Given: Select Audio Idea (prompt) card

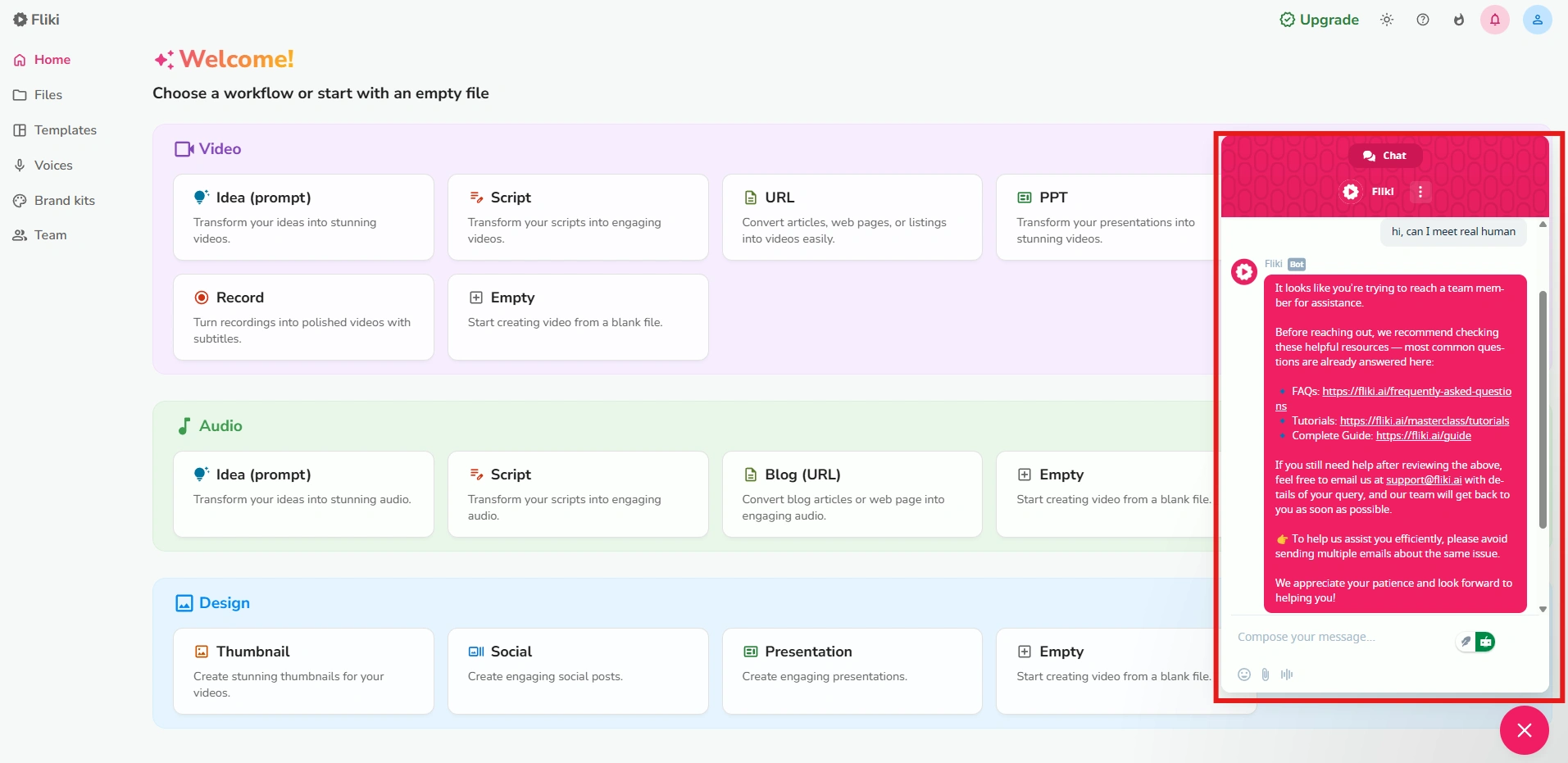Looking at the screenshot, I should point(303,494).
